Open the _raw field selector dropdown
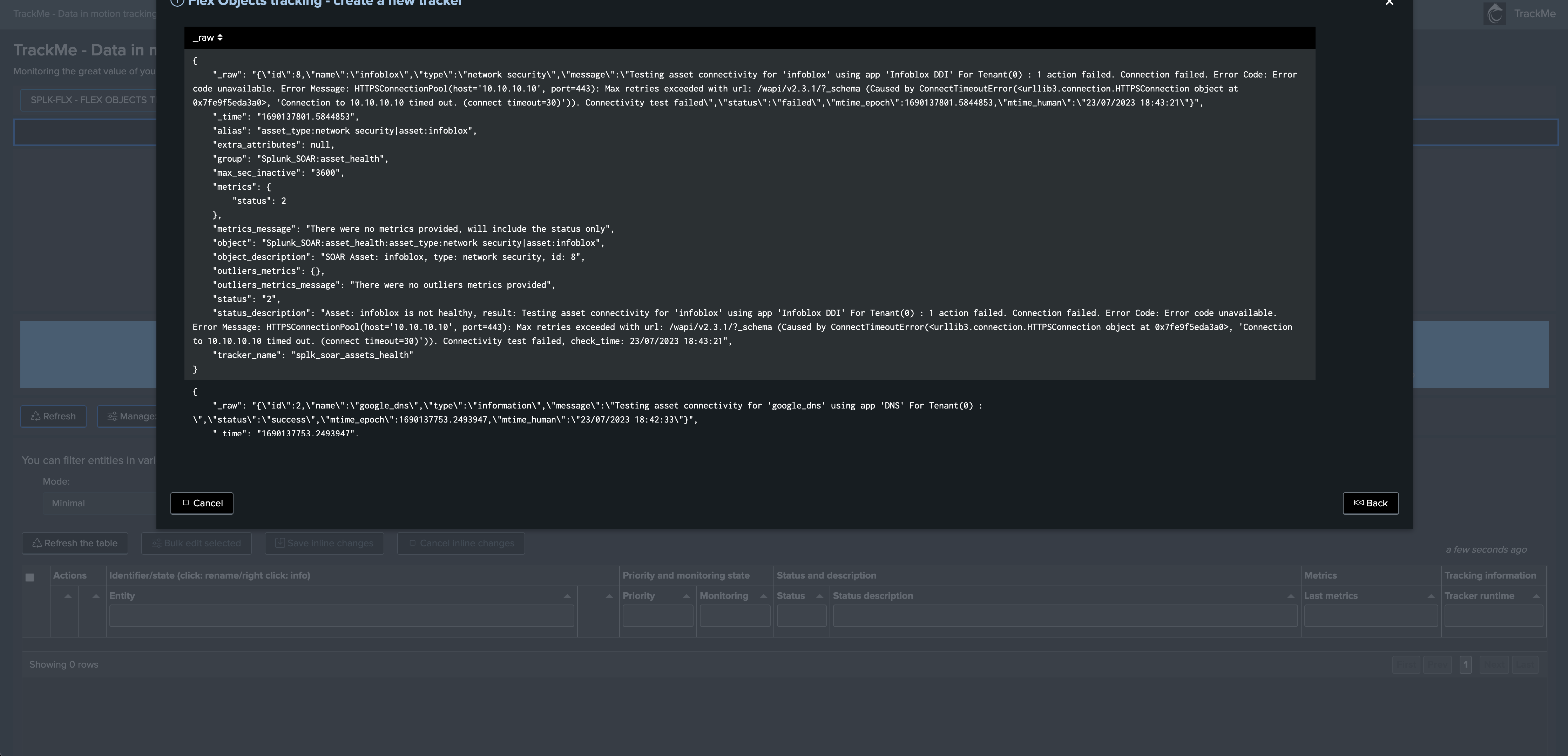1568x756 pixels. tap(208, 38)
